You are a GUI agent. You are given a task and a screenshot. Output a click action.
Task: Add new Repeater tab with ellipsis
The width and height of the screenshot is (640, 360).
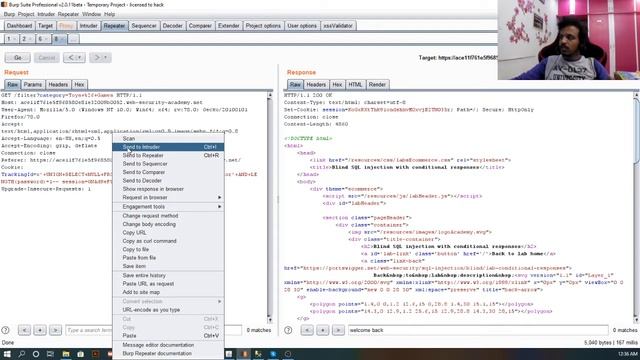pos(73,39)
